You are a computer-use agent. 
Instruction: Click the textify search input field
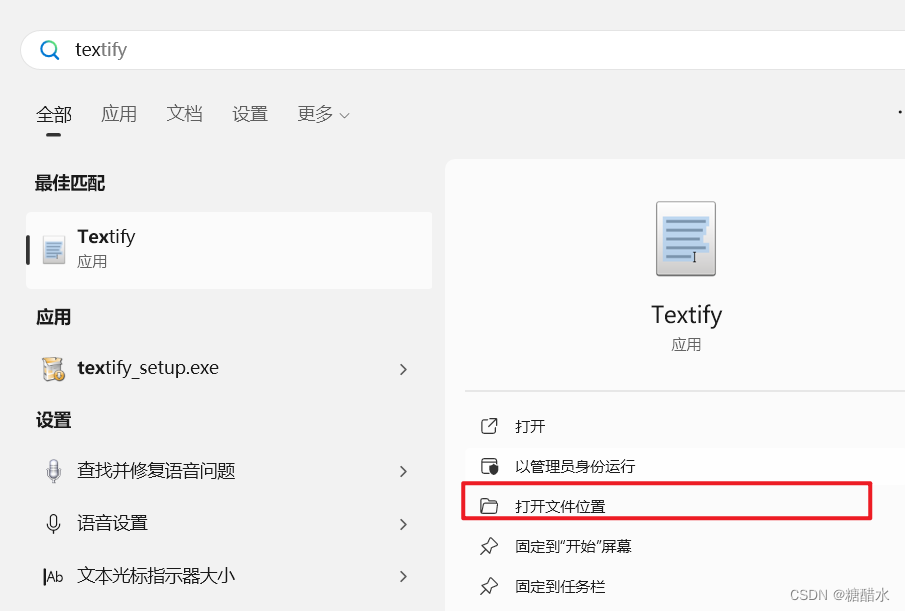click(463, 50)
